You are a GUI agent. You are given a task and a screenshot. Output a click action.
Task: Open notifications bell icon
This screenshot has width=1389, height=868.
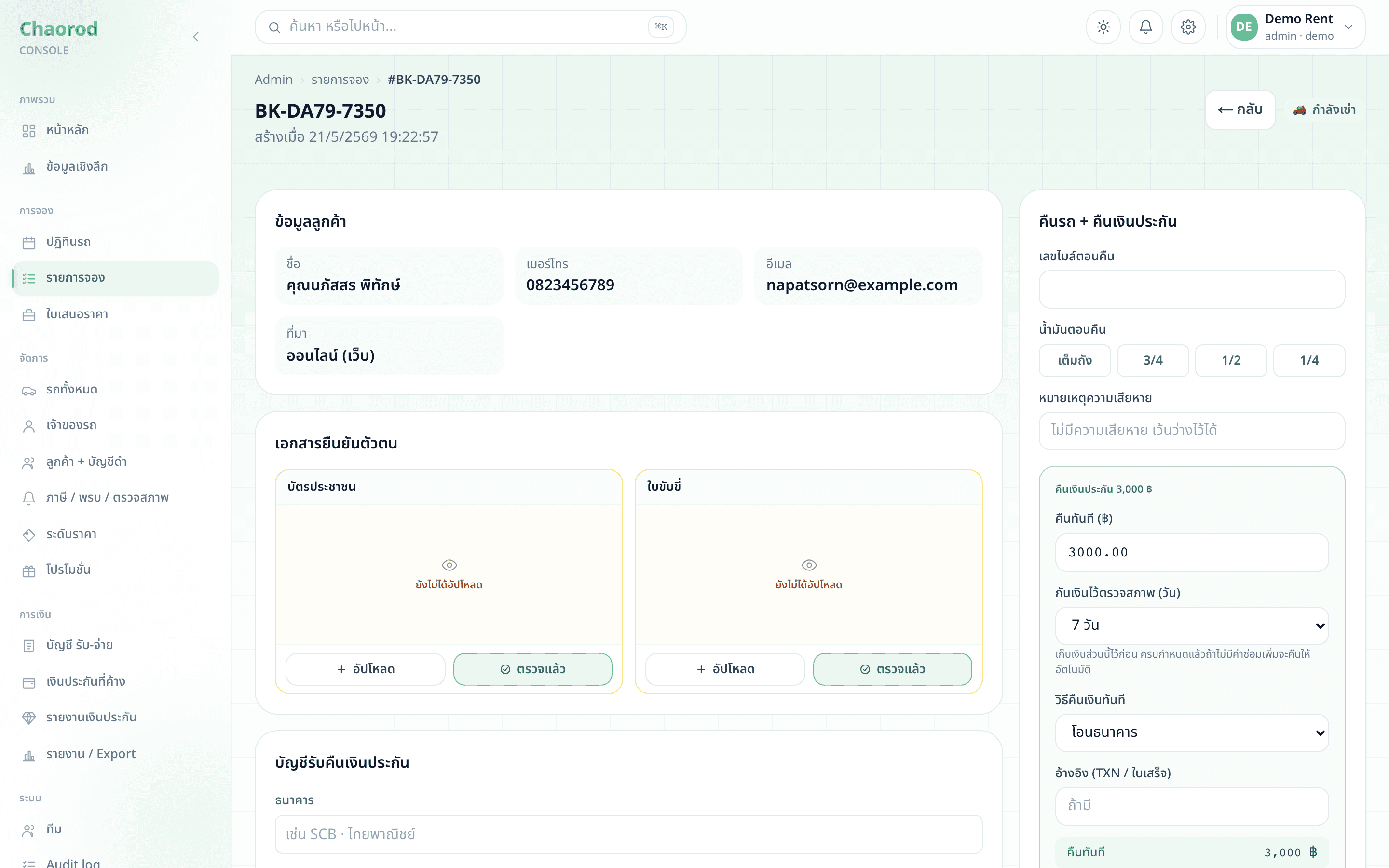tap(1145, 27)
